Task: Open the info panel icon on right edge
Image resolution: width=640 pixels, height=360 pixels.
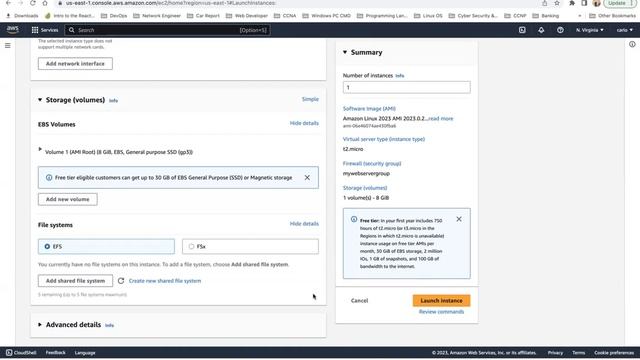Action: pos(632,44)
